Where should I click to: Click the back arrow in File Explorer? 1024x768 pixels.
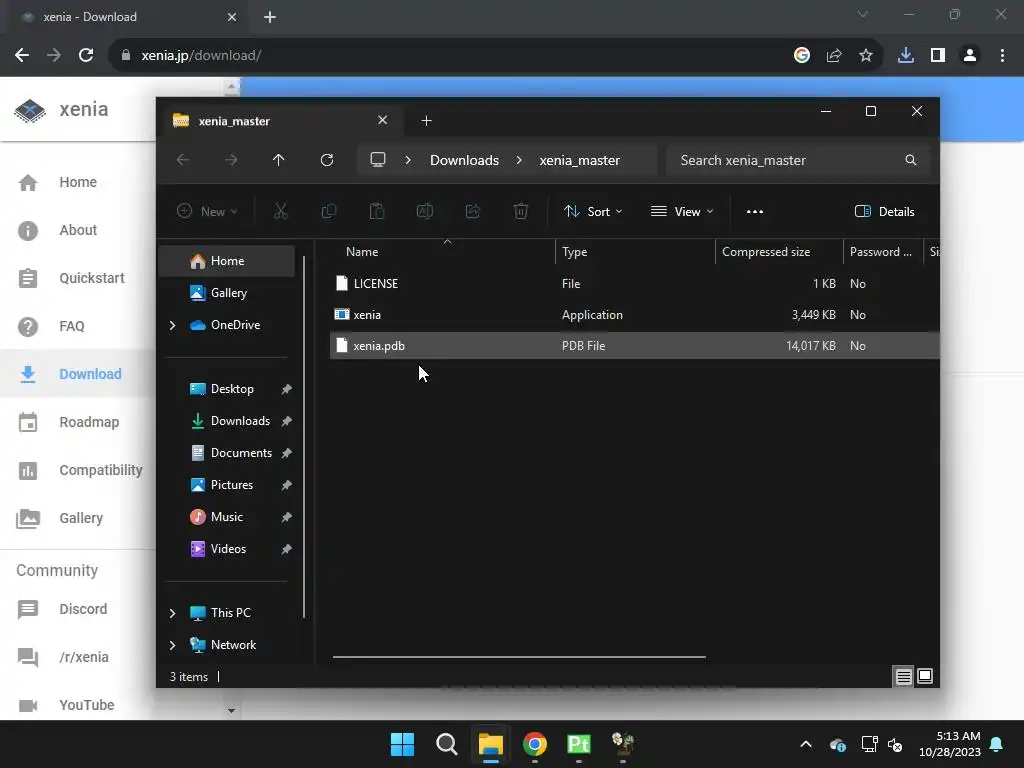[x=183, y=160]
